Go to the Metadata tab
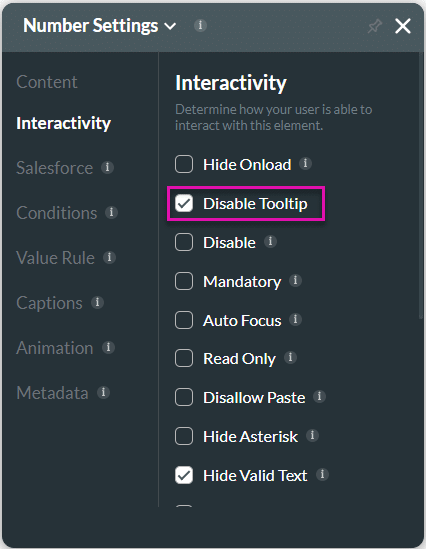426x549 pixels. pyautogui.click(x=52, y=393)
